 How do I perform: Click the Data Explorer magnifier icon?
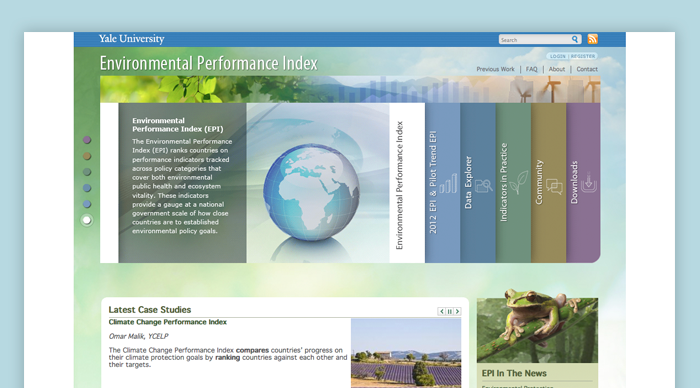click(483, 185)
